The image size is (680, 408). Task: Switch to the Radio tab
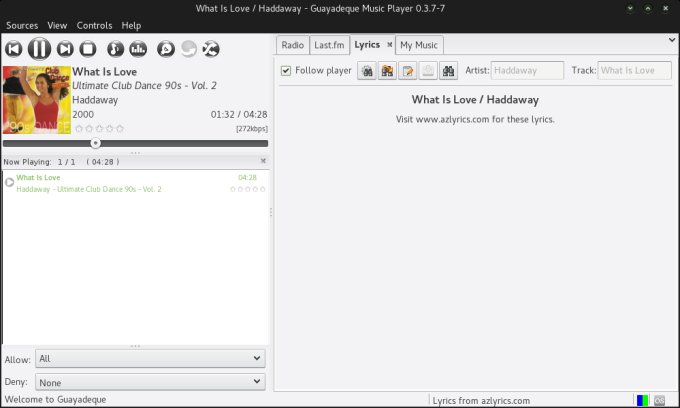(x=293, y=45)
